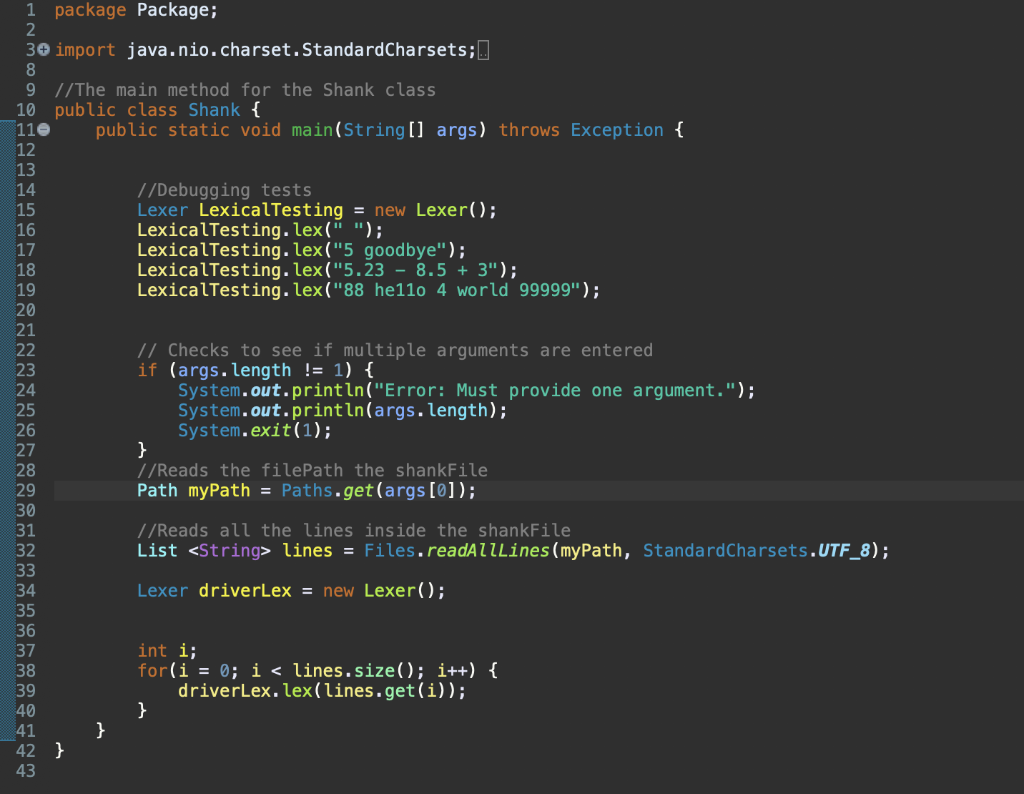Viewport: 1024px width, 794px height.
Task: Click "driverLex.lex(lines.get(i));" on line 39
Action: pos(323,691)
